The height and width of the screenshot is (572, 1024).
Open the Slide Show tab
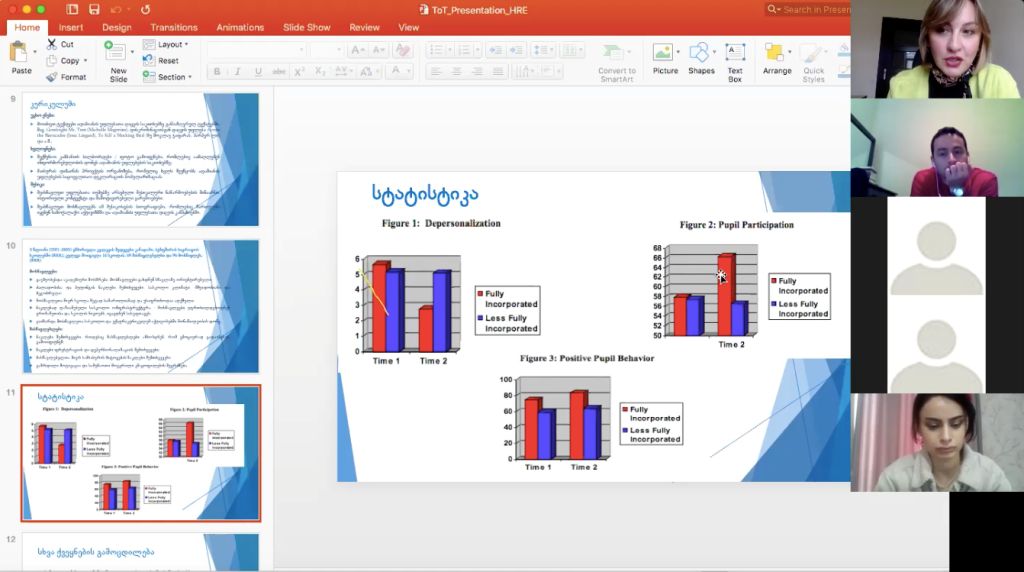tap(306, 27)
